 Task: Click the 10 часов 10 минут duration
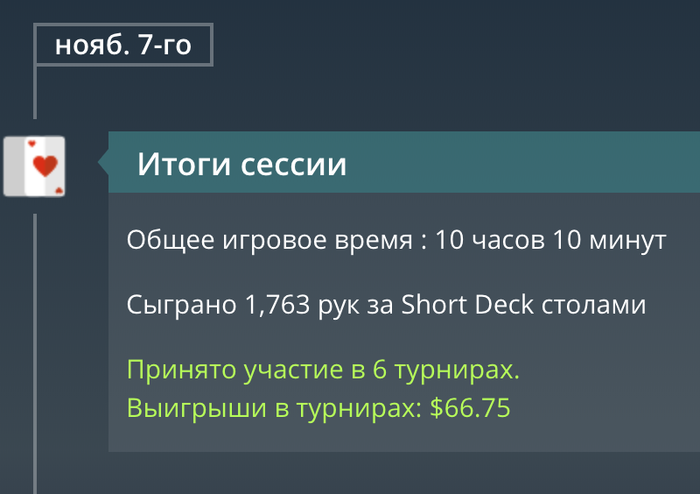pyautogui.click(x=550, y=240)
